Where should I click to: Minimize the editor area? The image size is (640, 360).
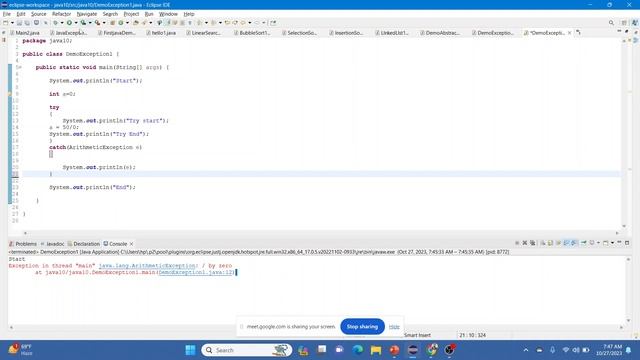(619, 31)
